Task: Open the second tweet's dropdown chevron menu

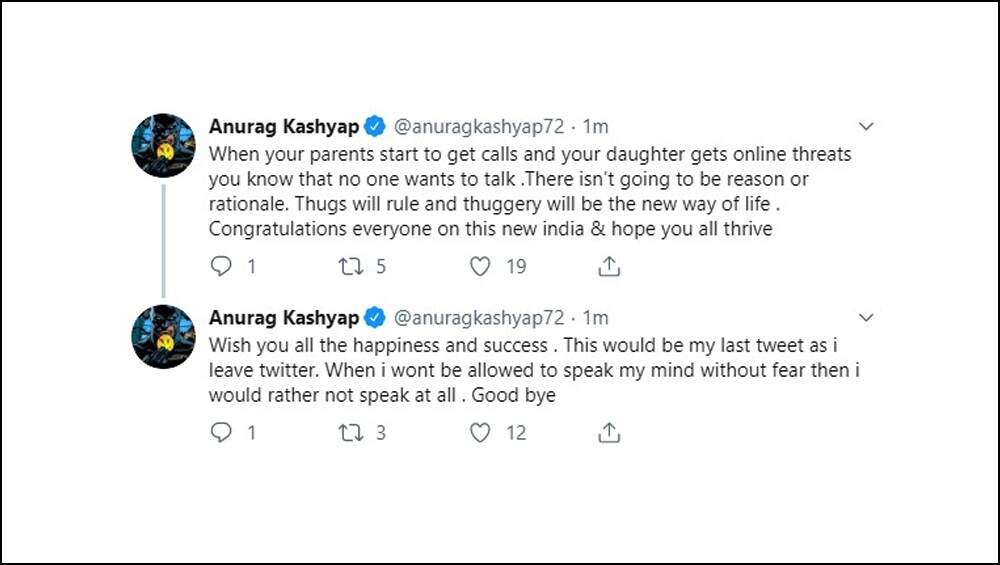Action: tap(865, 317)
